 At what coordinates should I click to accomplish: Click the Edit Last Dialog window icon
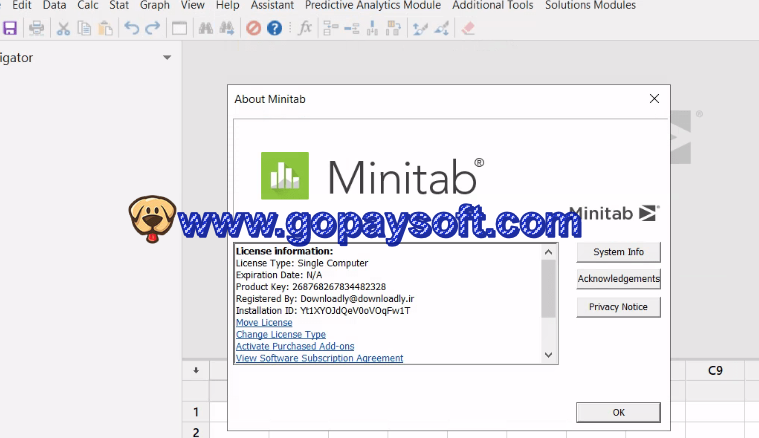179,28
